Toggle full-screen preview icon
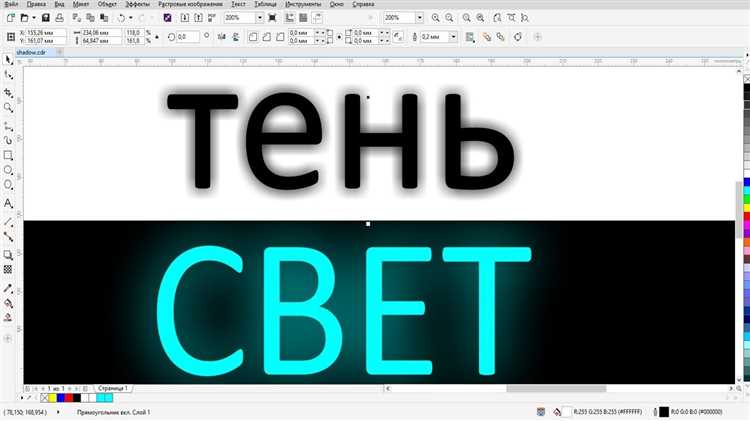Viewport: 750px width, 421px height. pos(272,18)
